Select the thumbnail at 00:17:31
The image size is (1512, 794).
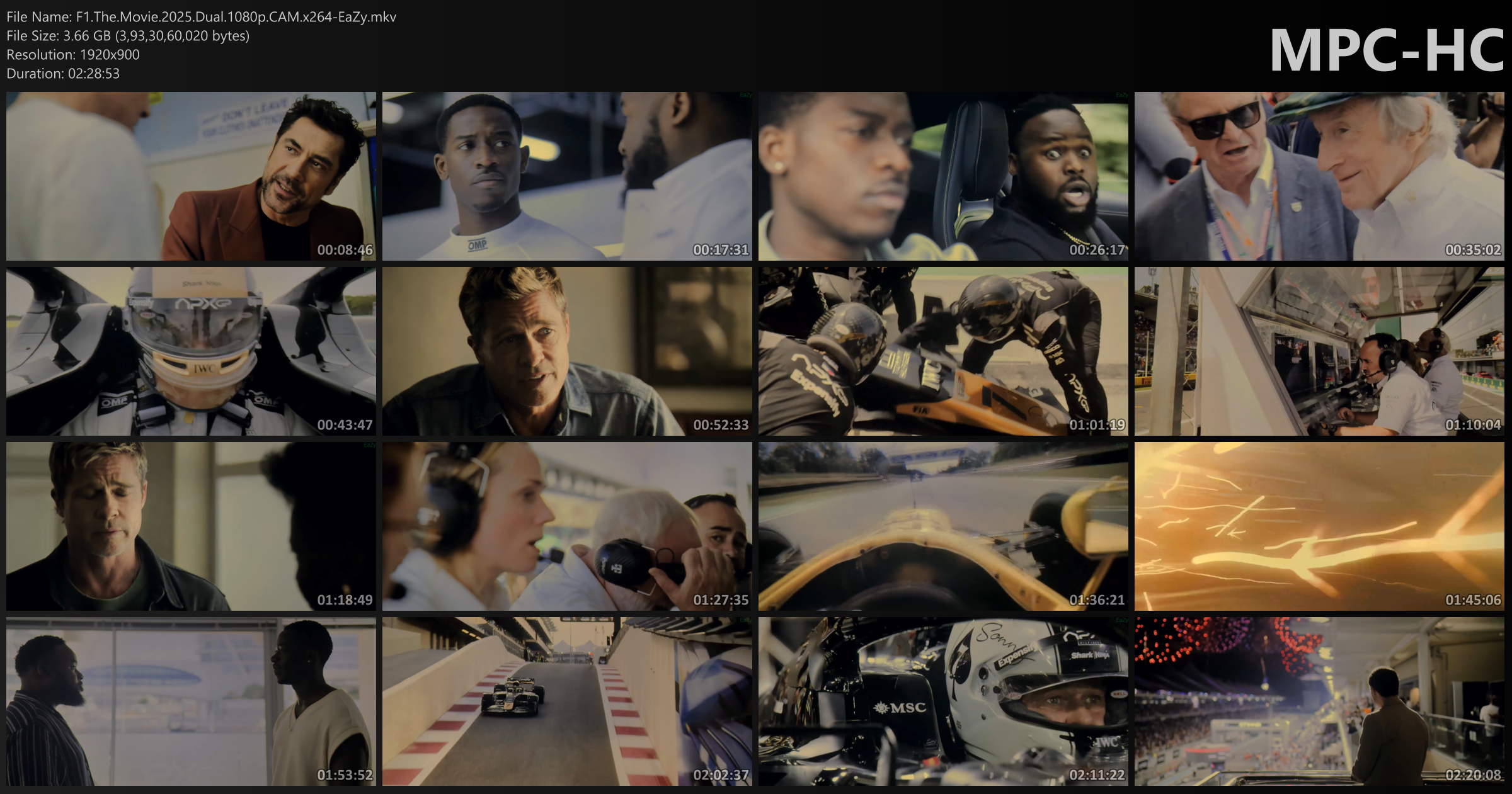coord(567,176)
